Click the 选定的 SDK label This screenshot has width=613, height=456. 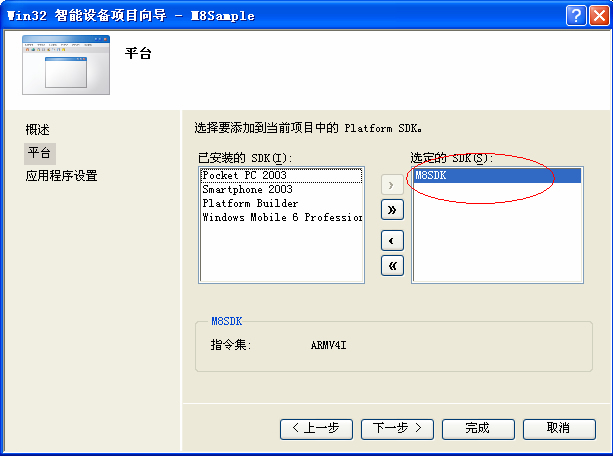pos(452,158)
